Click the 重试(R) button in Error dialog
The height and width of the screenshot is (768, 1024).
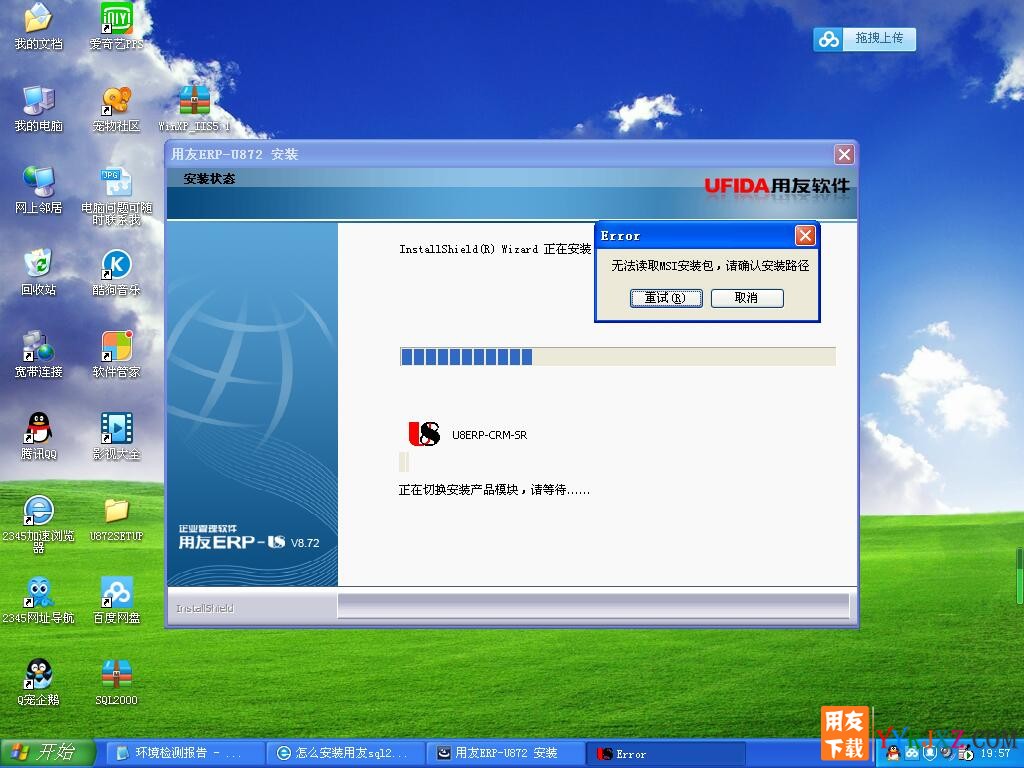(x=666, y=298)
